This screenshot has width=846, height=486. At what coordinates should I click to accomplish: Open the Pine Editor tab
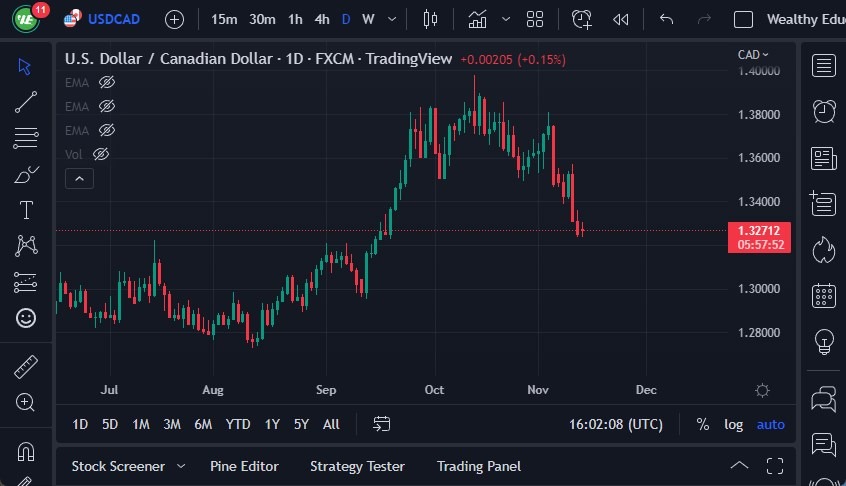[x=244, y=466]
